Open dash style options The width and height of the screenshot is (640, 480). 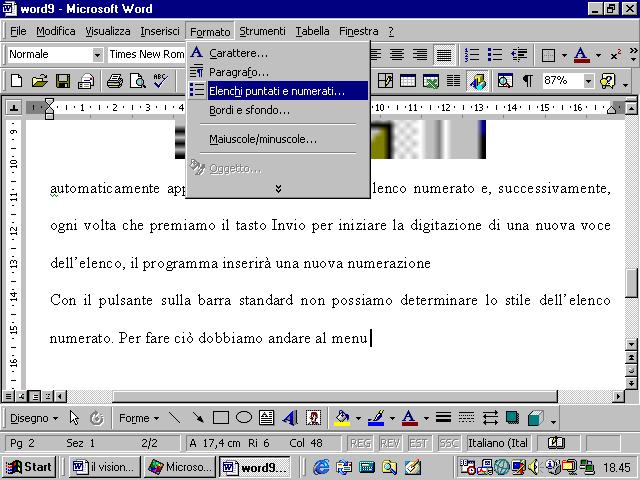click(x=466, y=418)
